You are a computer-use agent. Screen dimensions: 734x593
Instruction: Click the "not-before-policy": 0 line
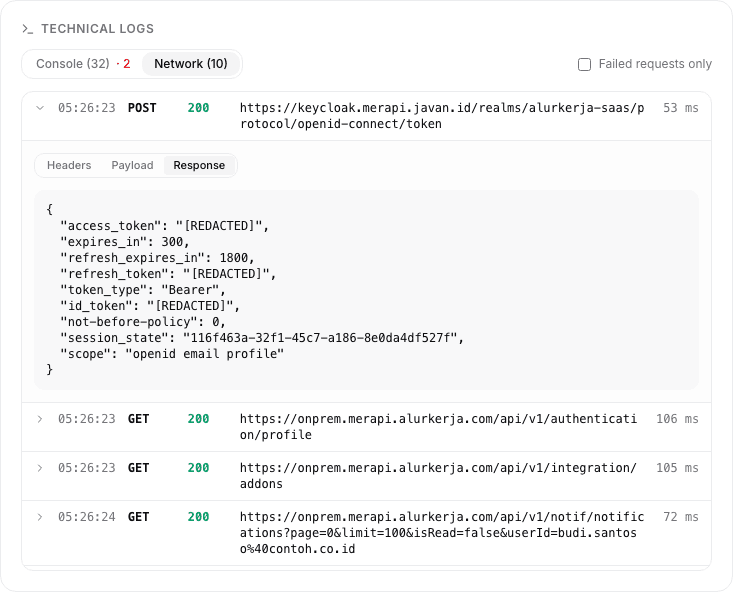click(x=143, y=322)
